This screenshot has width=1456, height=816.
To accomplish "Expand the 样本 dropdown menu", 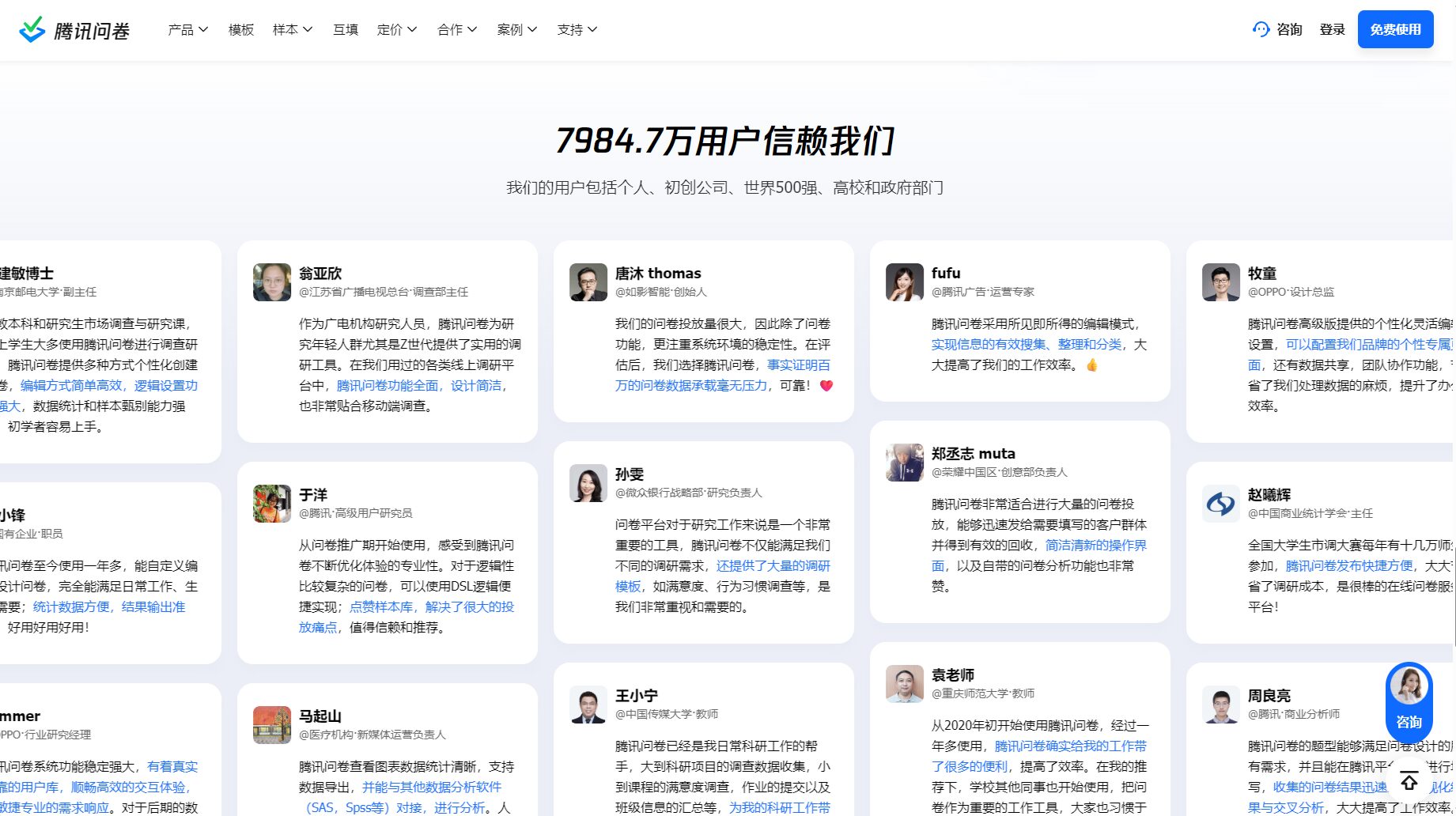I will pos(293,29).
